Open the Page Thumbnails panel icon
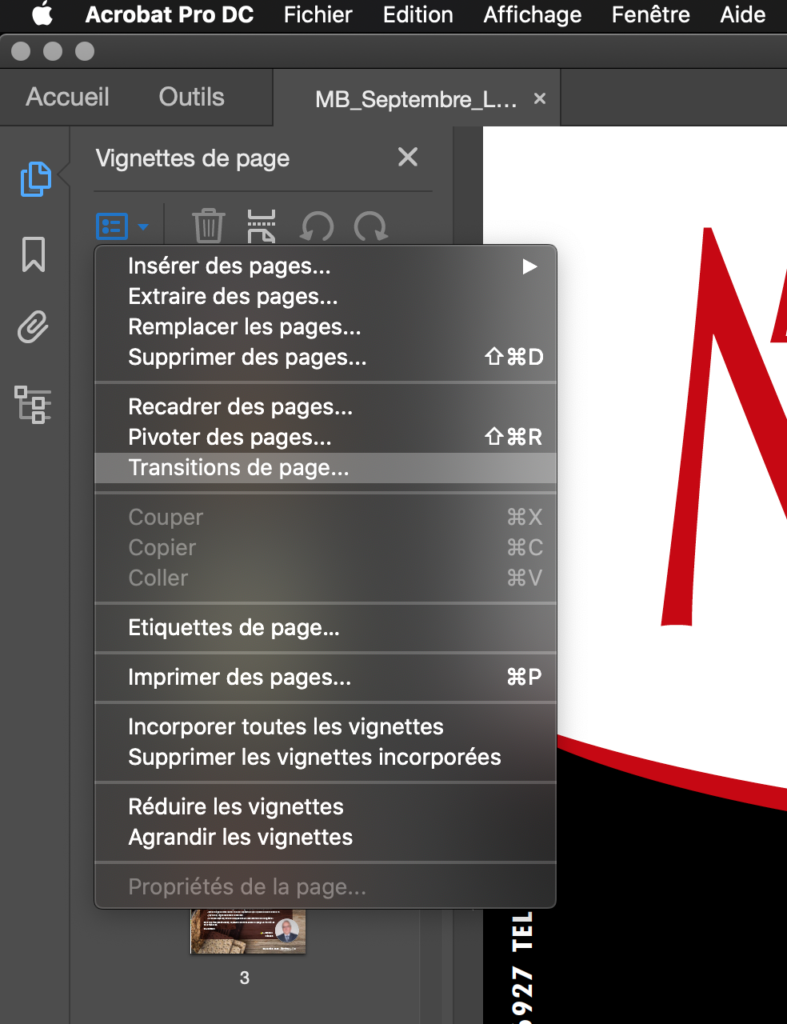Screen dimensions: 787x1024 pyautogui.click(x=35, y=179)
